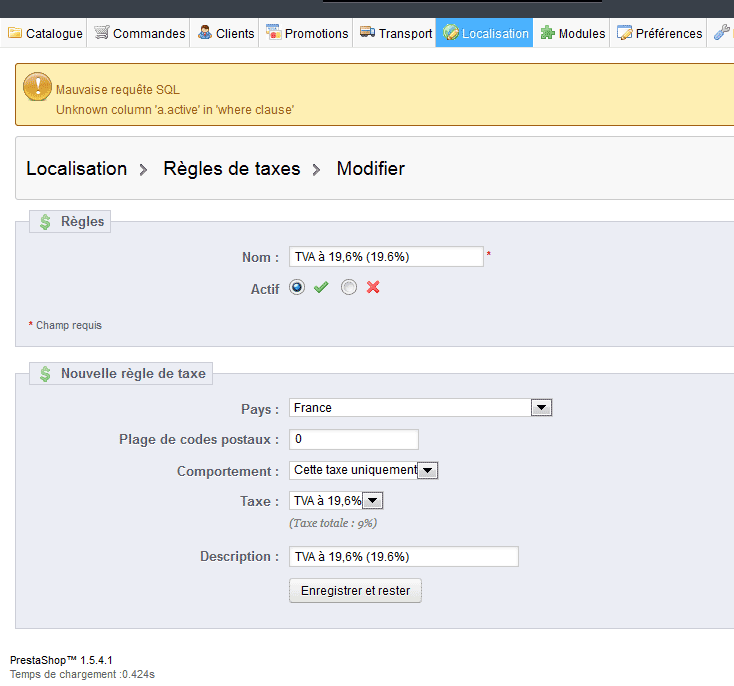Click the orange warning exclamation icon
The width and height of the screenshot is (734, 686).
[x=37, y=87]
